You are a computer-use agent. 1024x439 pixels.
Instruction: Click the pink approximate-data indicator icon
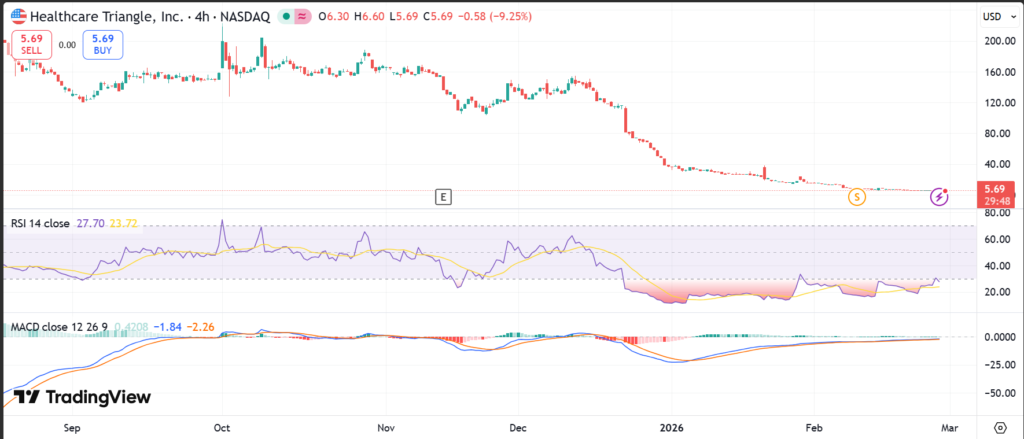296,17
